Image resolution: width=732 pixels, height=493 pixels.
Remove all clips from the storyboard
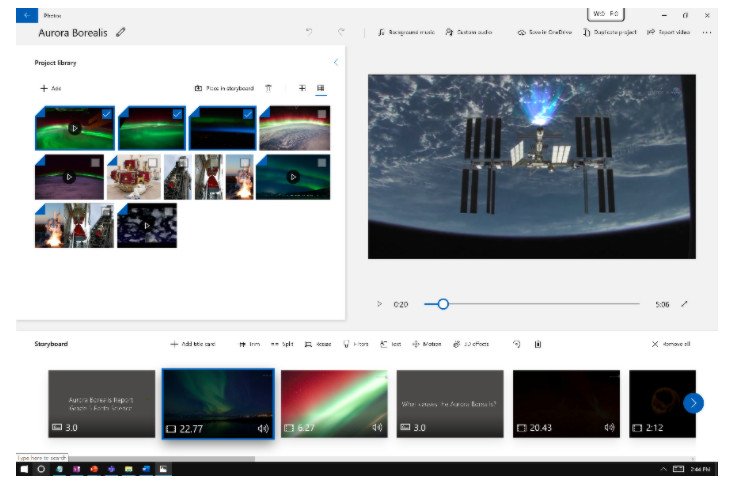point(671,344)
